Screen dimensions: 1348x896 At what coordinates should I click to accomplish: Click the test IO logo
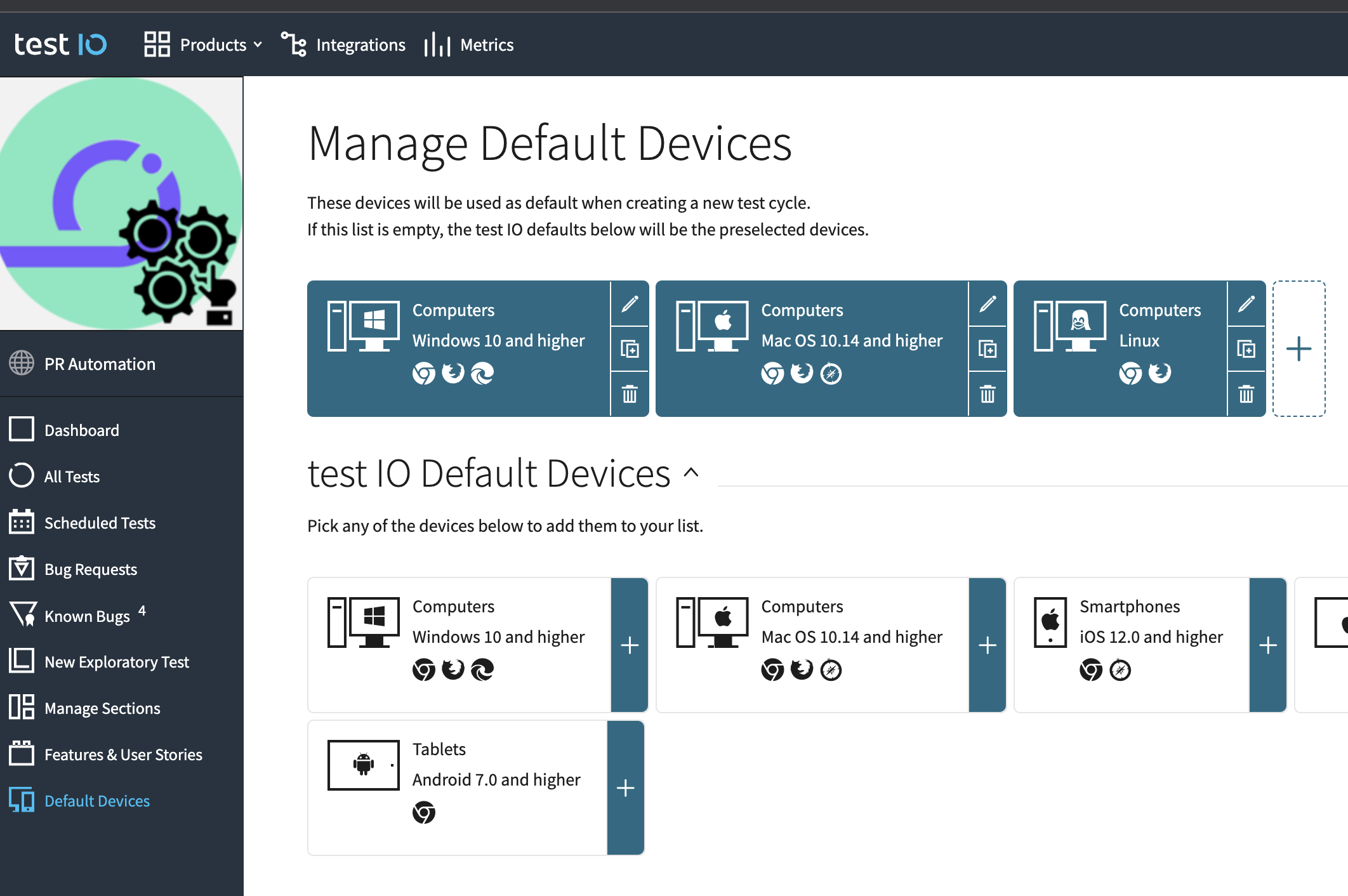click(60, 44)
